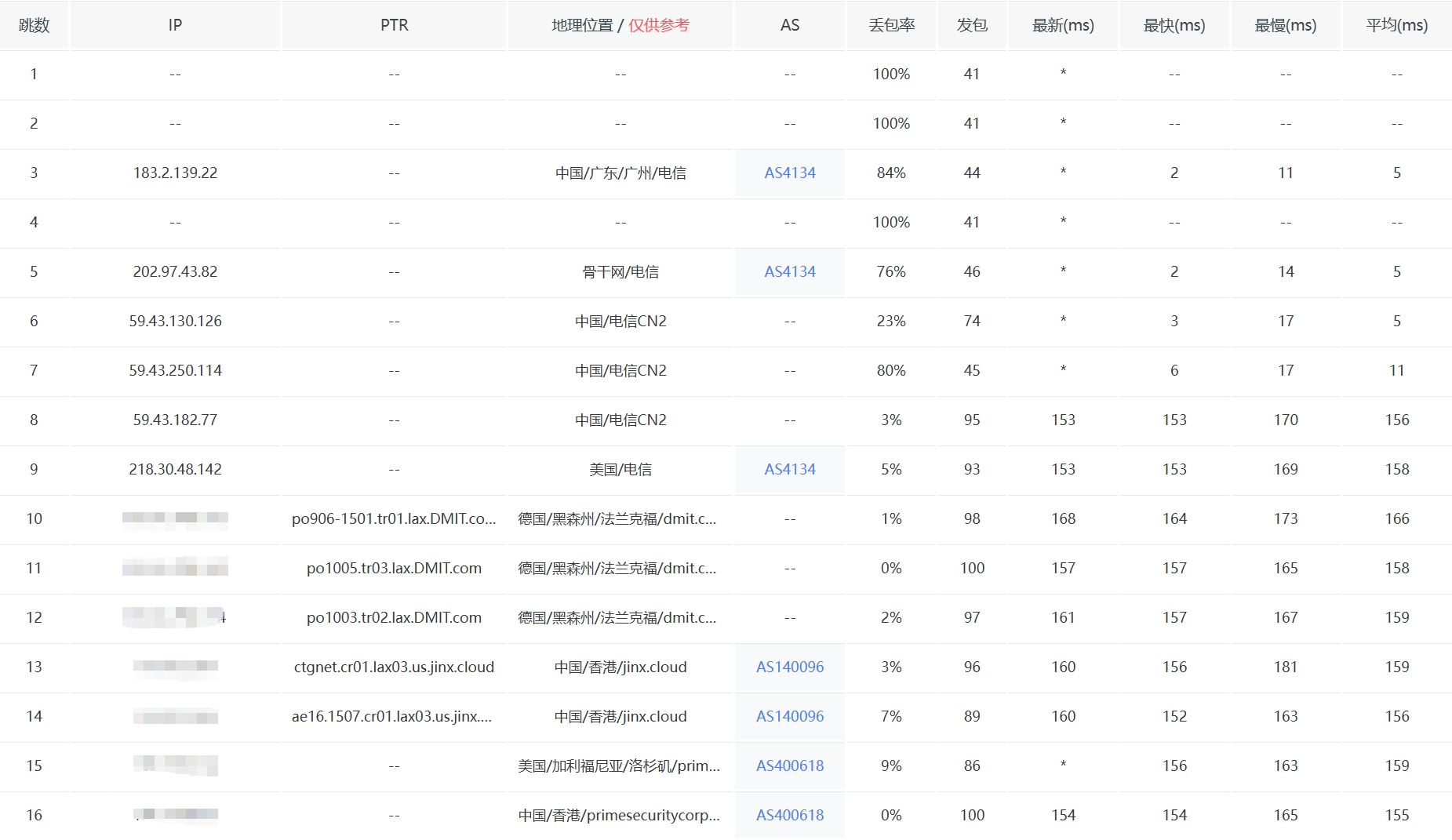Viewport: 1452px width, 840px height.
Task: Click IP address 218.30.48.142
Action: [175, 469]
